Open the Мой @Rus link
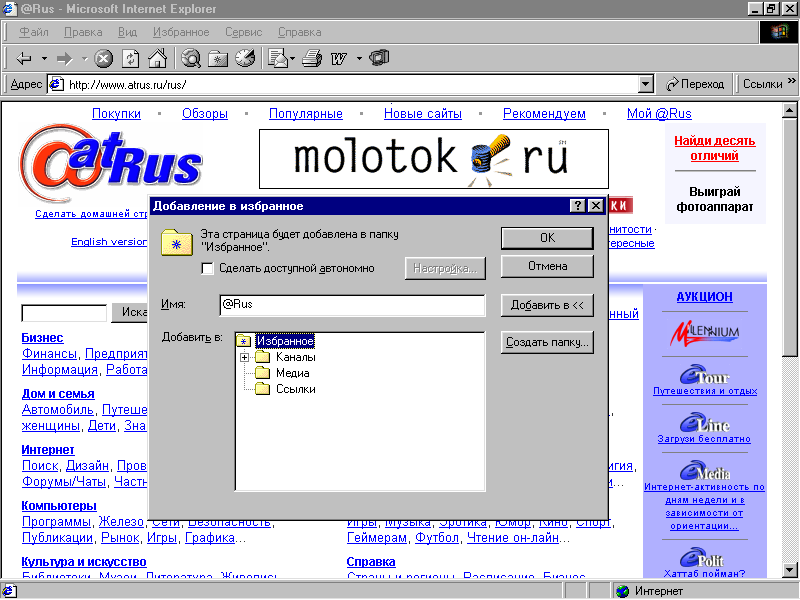The width and height of the screenshot is (800, 600). pos(659,113)
